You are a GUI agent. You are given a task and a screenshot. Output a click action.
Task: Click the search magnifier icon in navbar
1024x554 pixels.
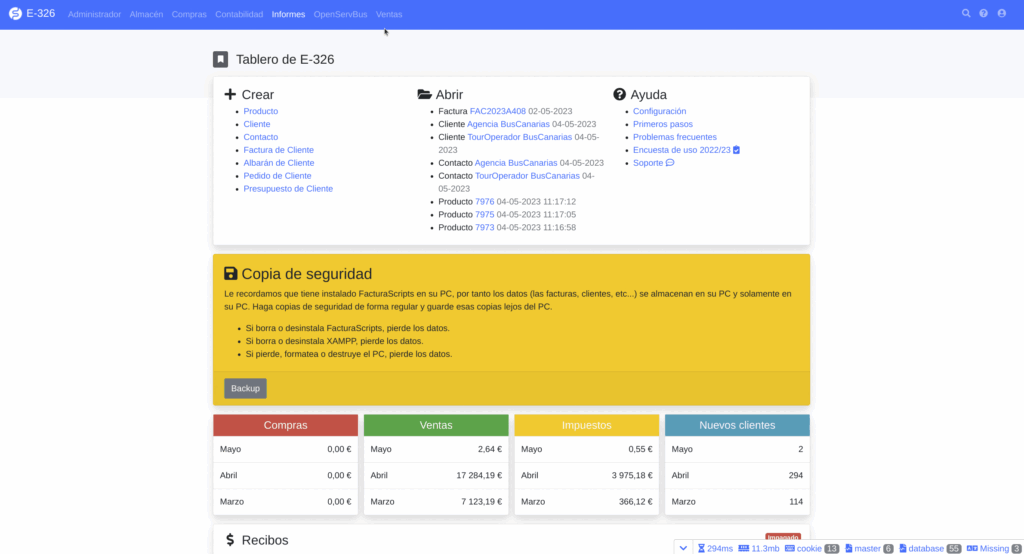pos(966,14)
